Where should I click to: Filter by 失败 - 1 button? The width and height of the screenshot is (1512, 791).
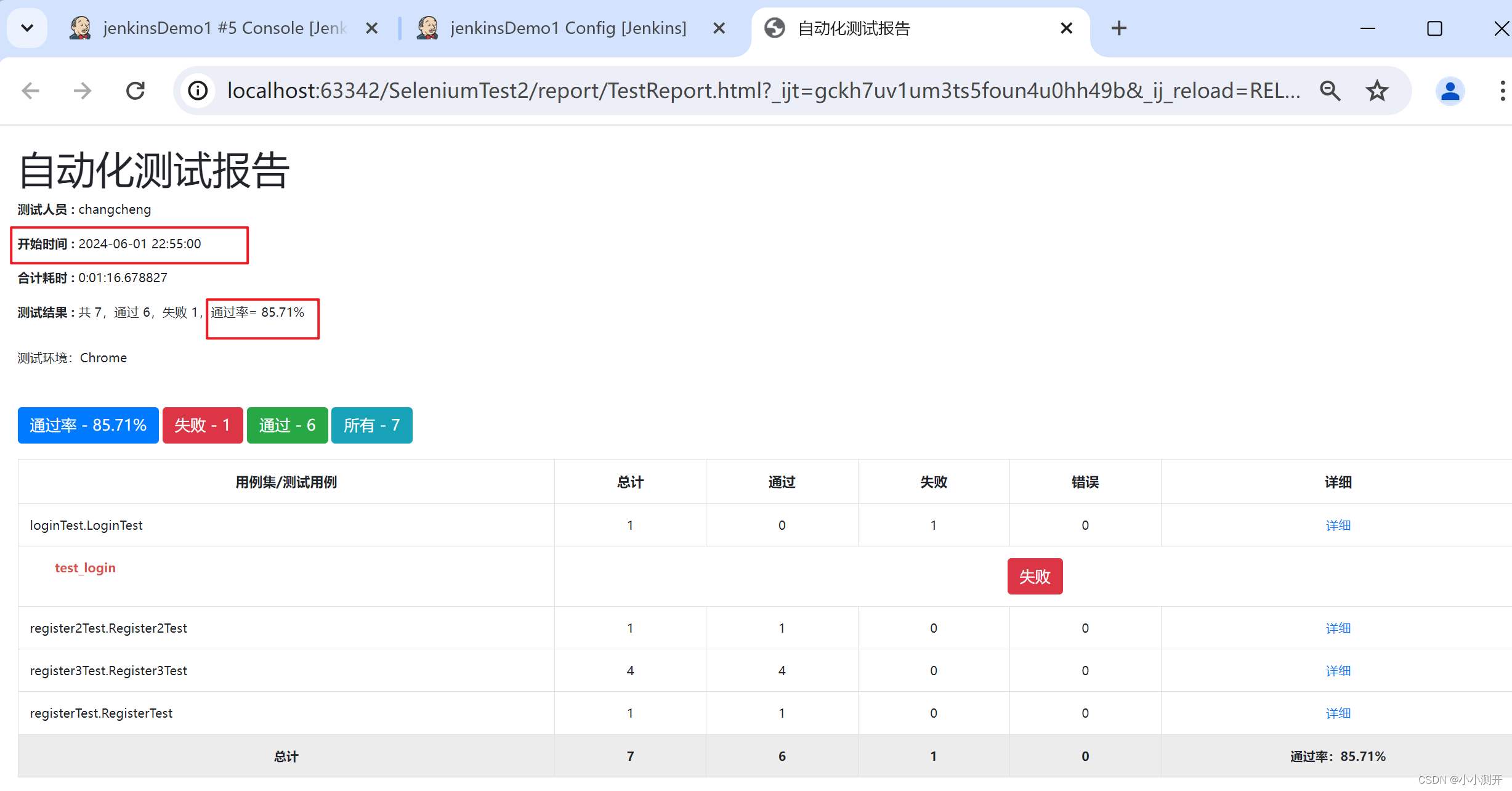coord(202,425)
